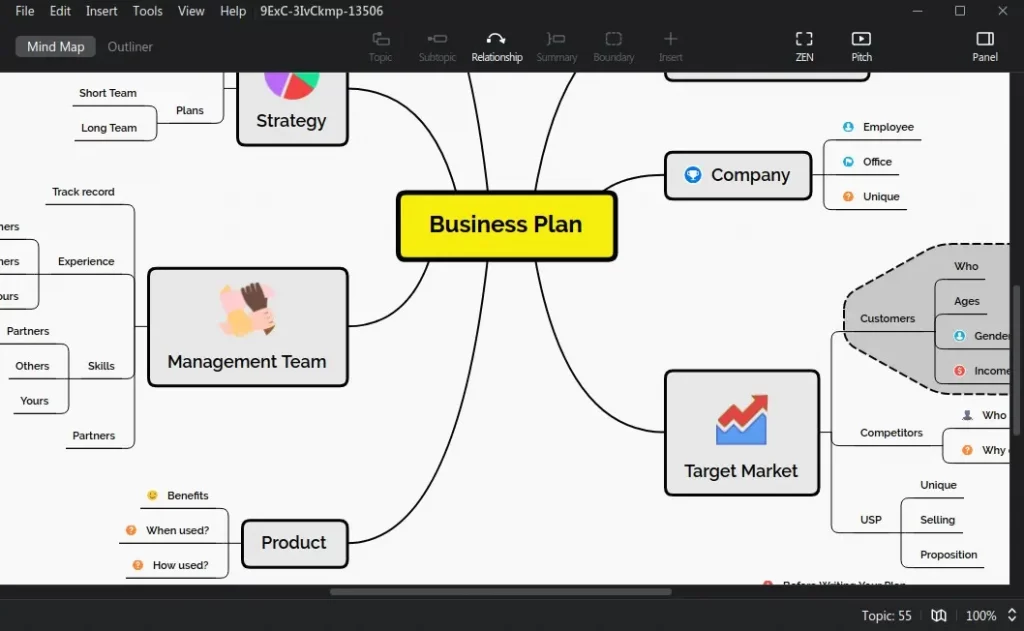Open the View menu
The height and width of the screenshot is (631, 1024).
coord(191,11)
